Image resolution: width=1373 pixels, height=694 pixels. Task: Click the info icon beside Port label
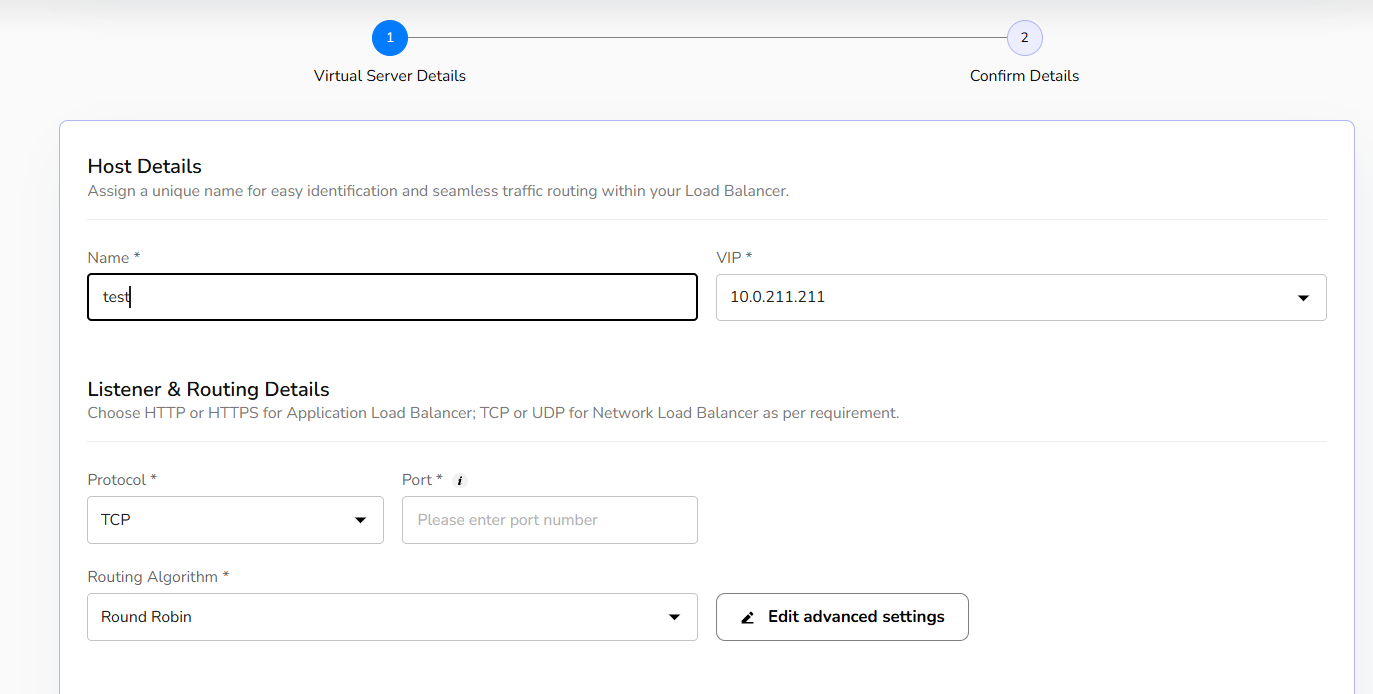460,481
